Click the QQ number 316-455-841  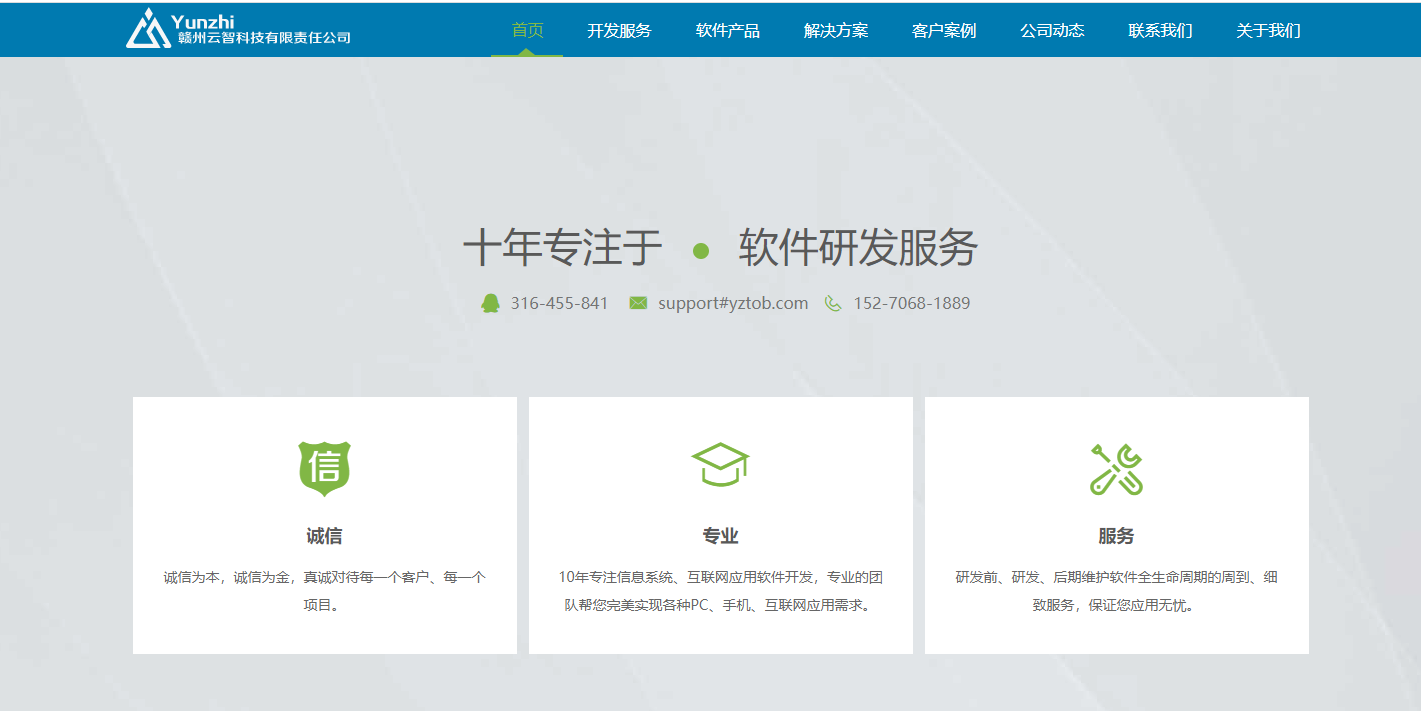[559, 303]
